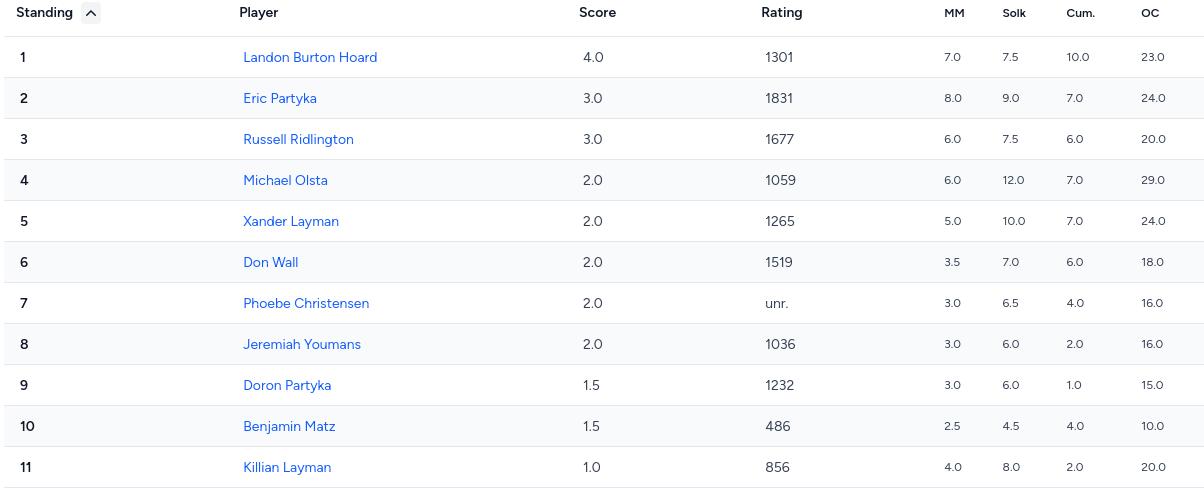The image size is (1204, 488).
Task: Open Landon Burton Hoard's player page
Action: click(310, 57)
